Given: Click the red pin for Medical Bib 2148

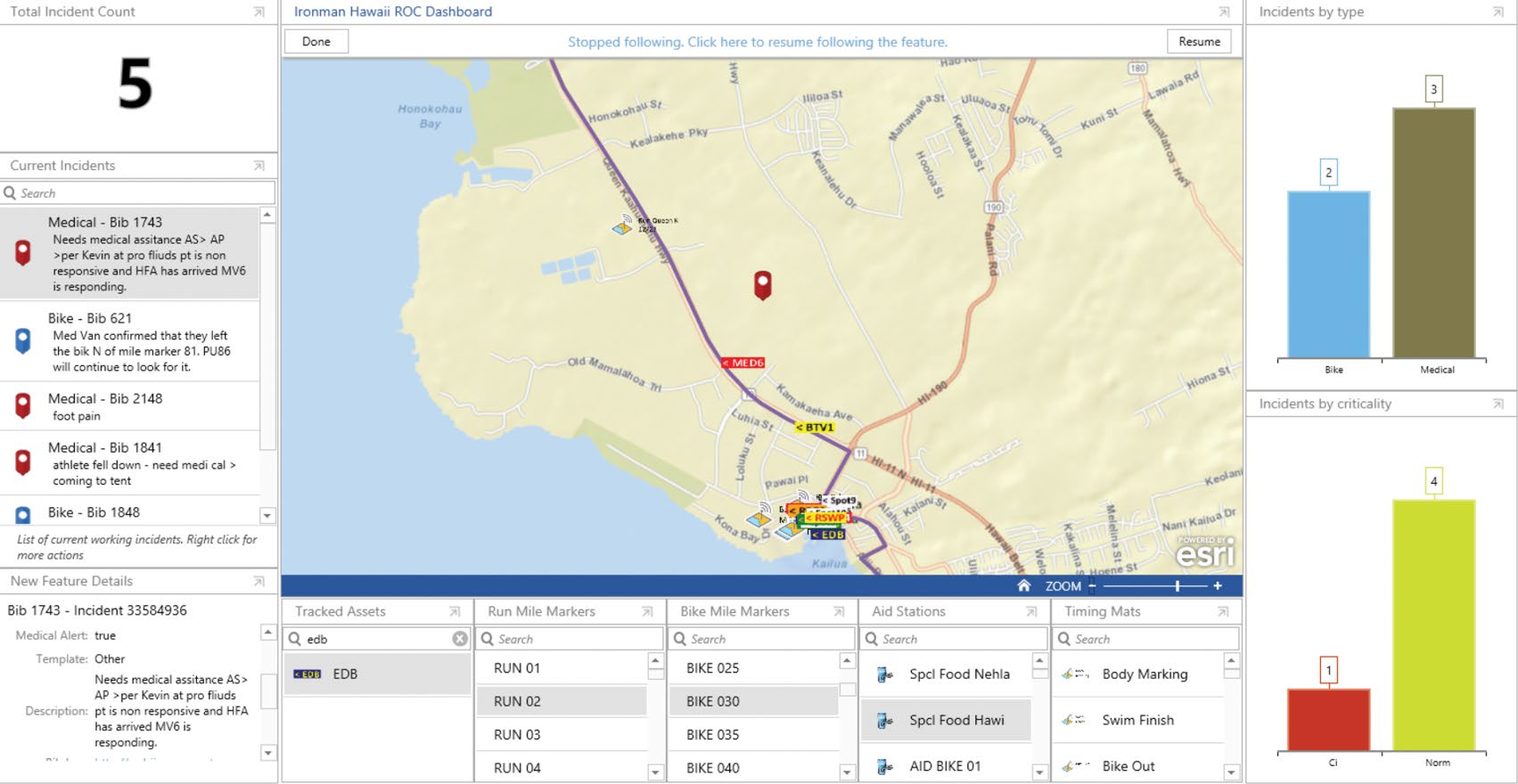Looking at the screenshot, I should coord(23,405).
